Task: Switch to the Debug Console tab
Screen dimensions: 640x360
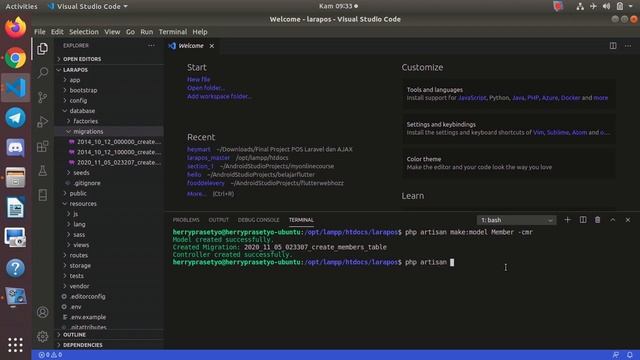Action: (259, 220)
